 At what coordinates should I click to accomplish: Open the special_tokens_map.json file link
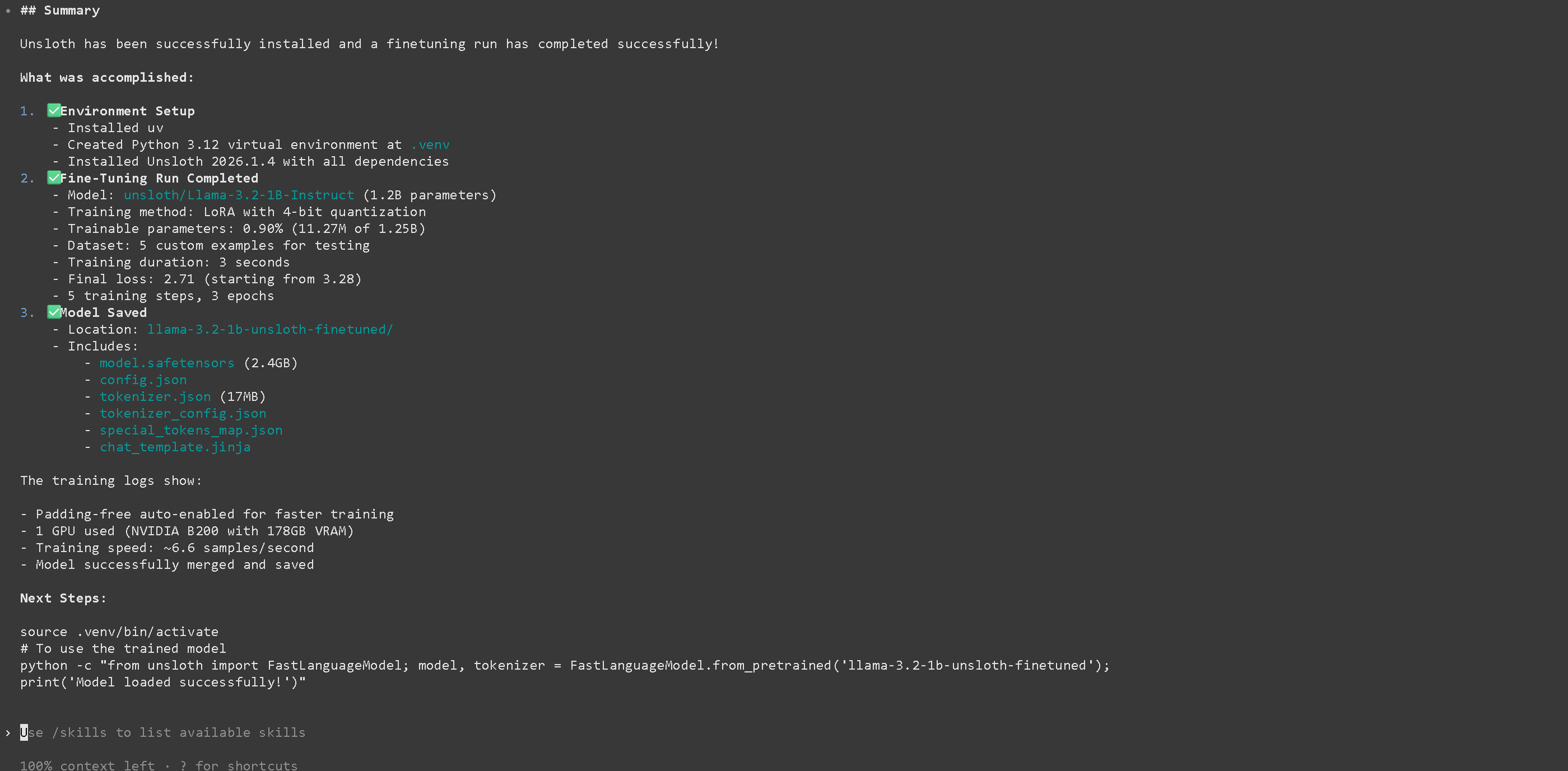point(190,430)
